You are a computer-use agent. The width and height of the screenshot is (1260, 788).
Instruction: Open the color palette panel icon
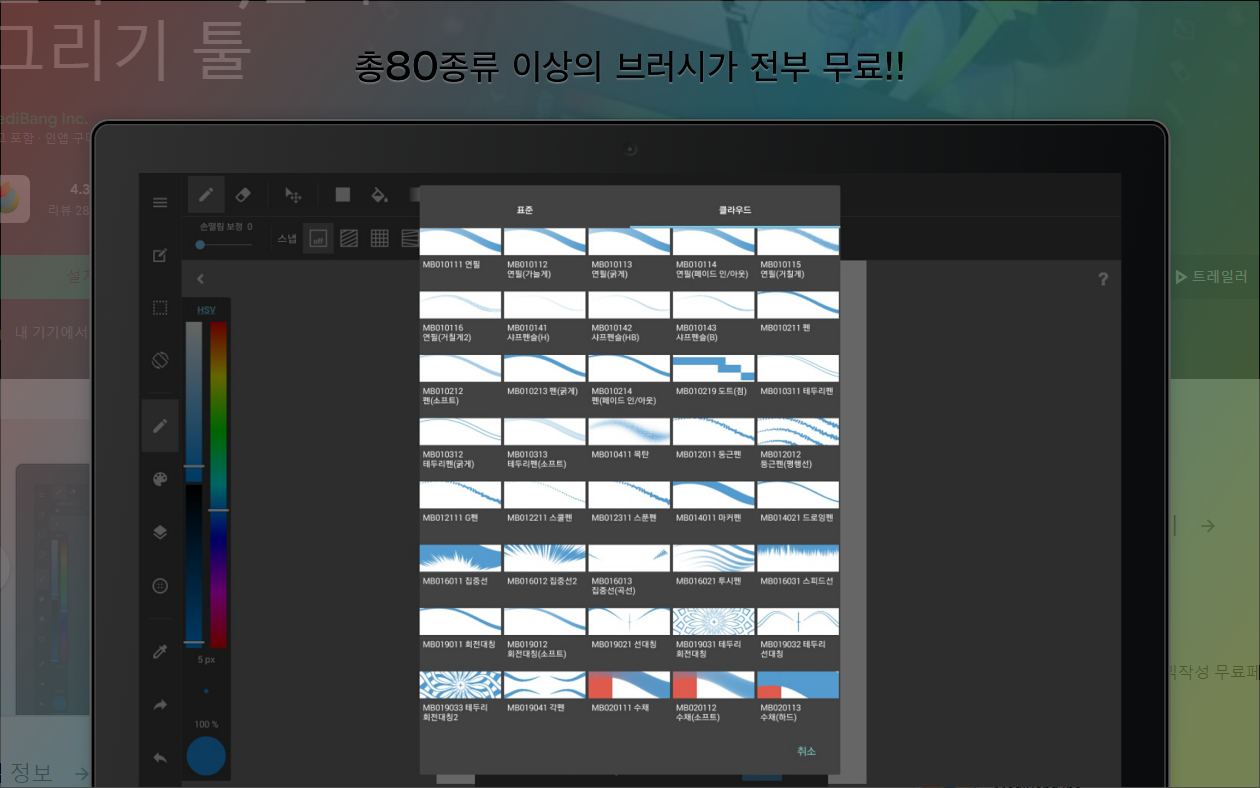[160, 479]
